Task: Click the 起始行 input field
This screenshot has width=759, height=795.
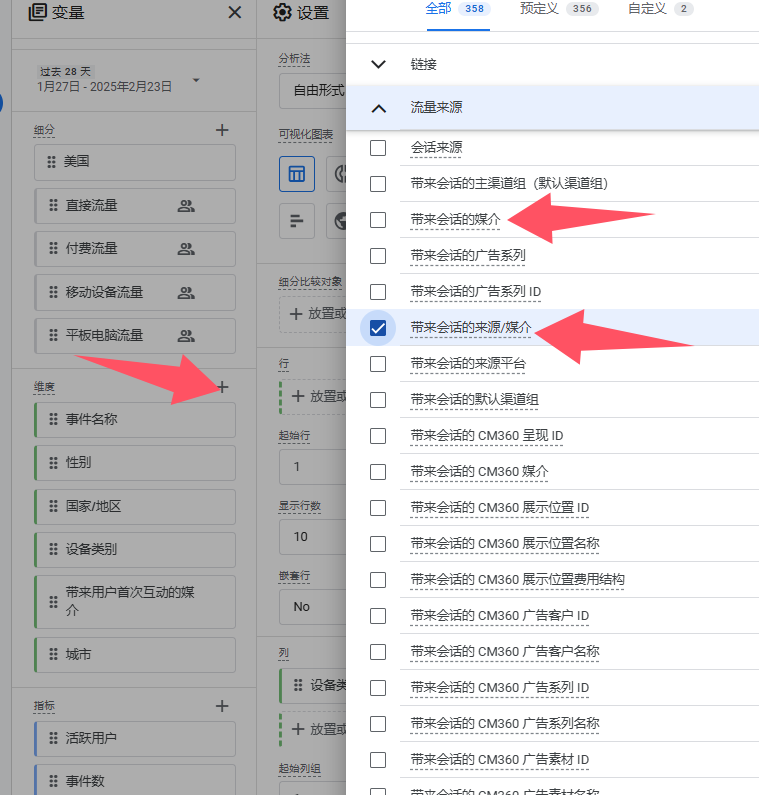Action: point(312,466)
